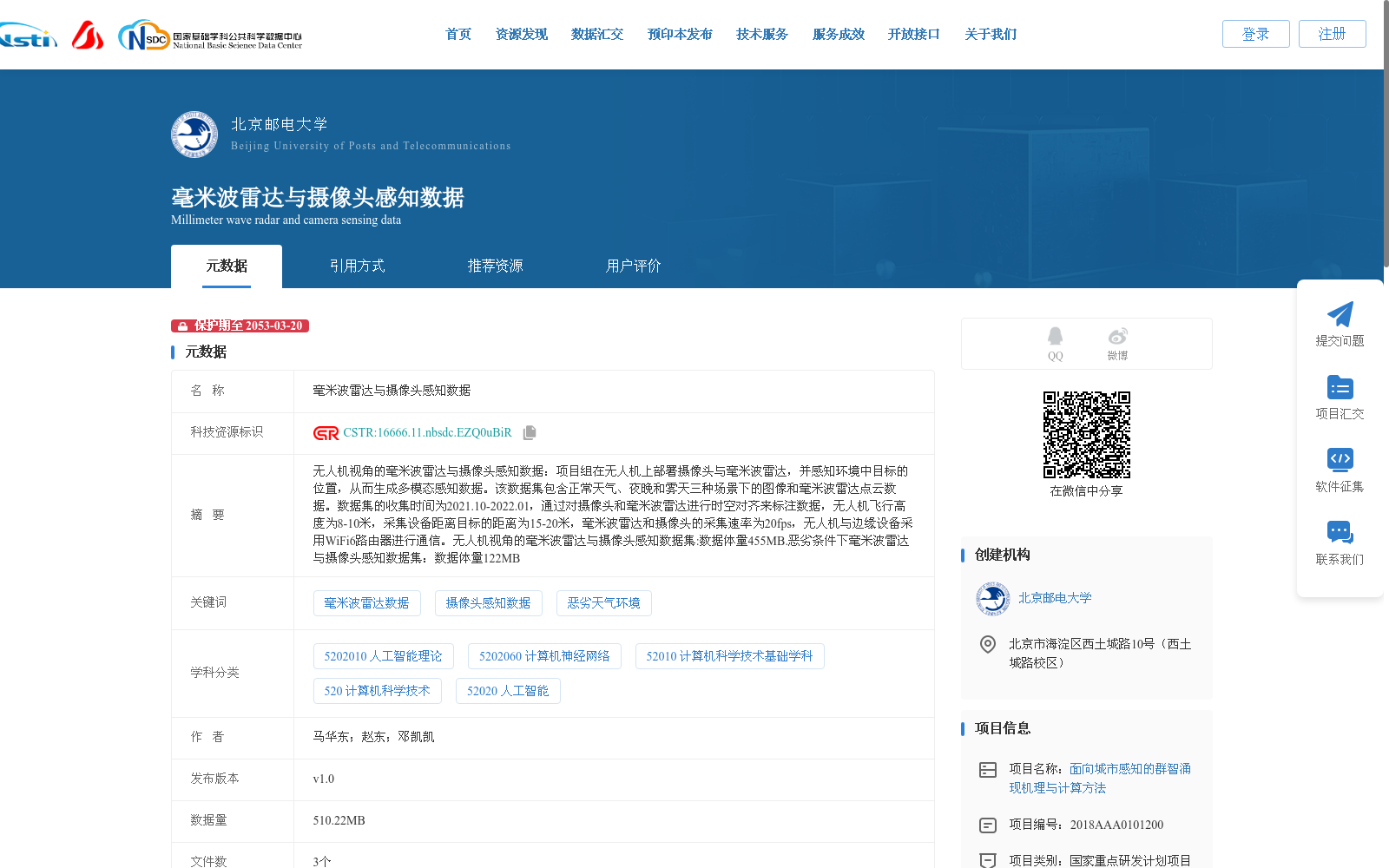Click the location pin icon beside address

pos(988,645)
